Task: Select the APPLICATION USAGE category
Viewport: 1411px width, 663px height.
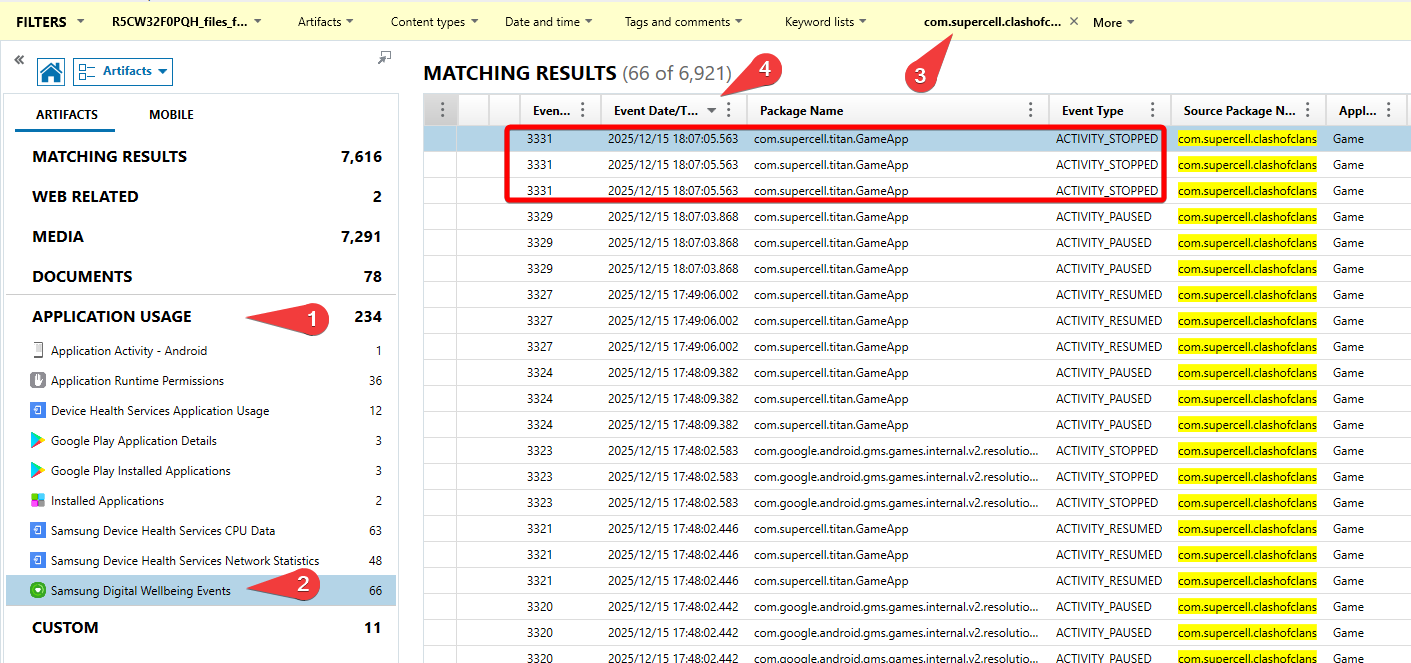Action: click(206, 316)
